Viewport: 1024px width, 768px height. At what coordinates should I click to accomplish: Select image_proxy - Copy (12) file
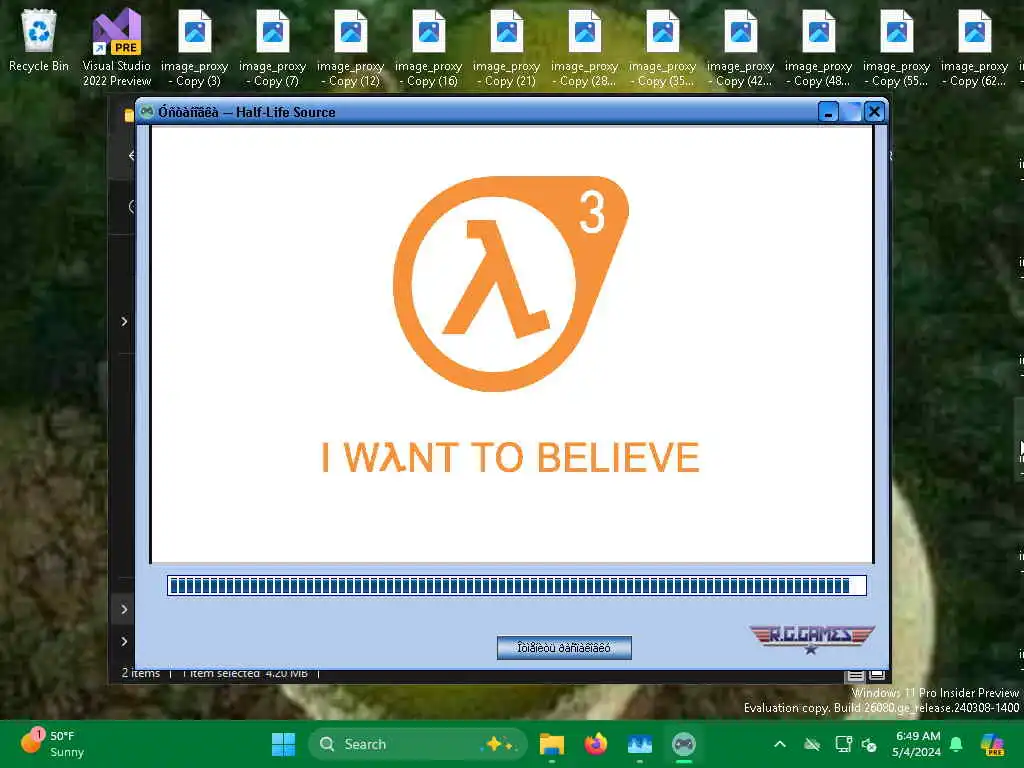pos(351,48)
